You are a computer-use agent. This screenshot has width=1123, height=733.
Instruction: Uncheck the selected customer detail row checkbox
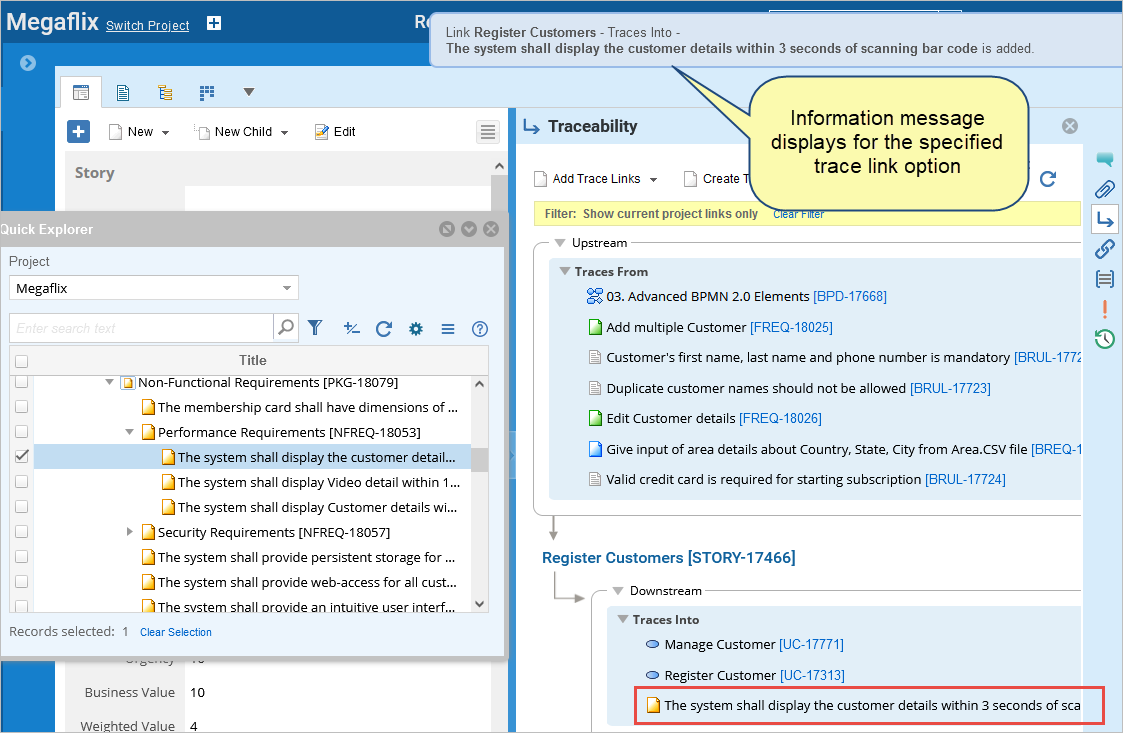(x=21, y=456)
